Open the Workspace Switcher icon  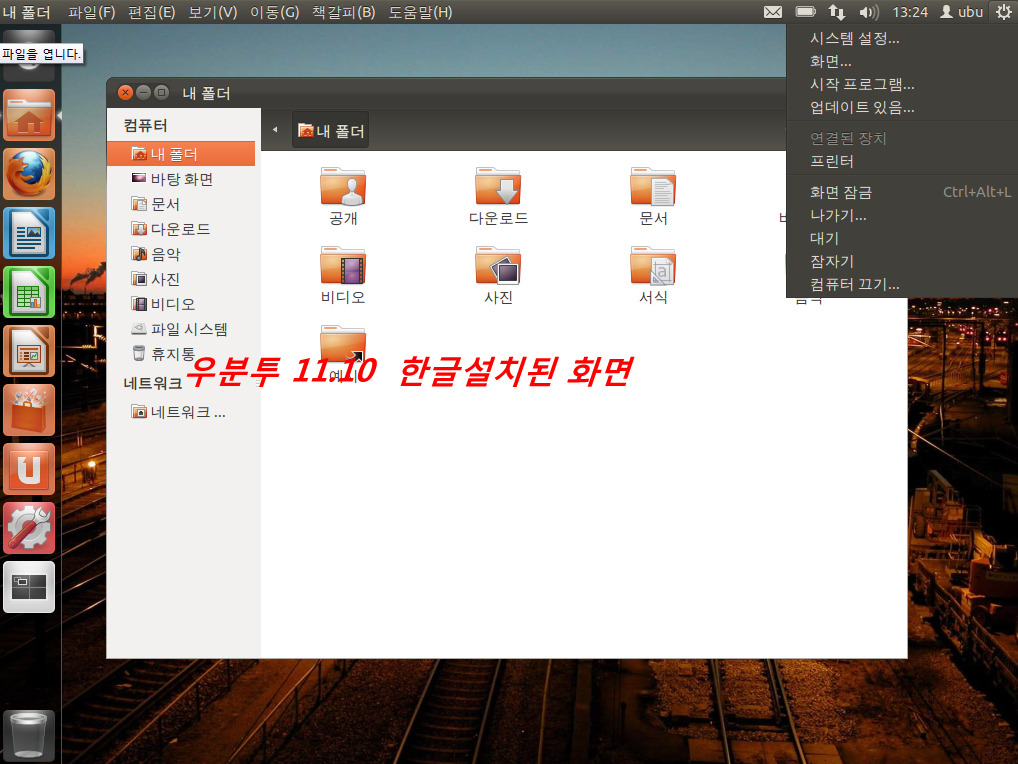click(x=29, y=587)
